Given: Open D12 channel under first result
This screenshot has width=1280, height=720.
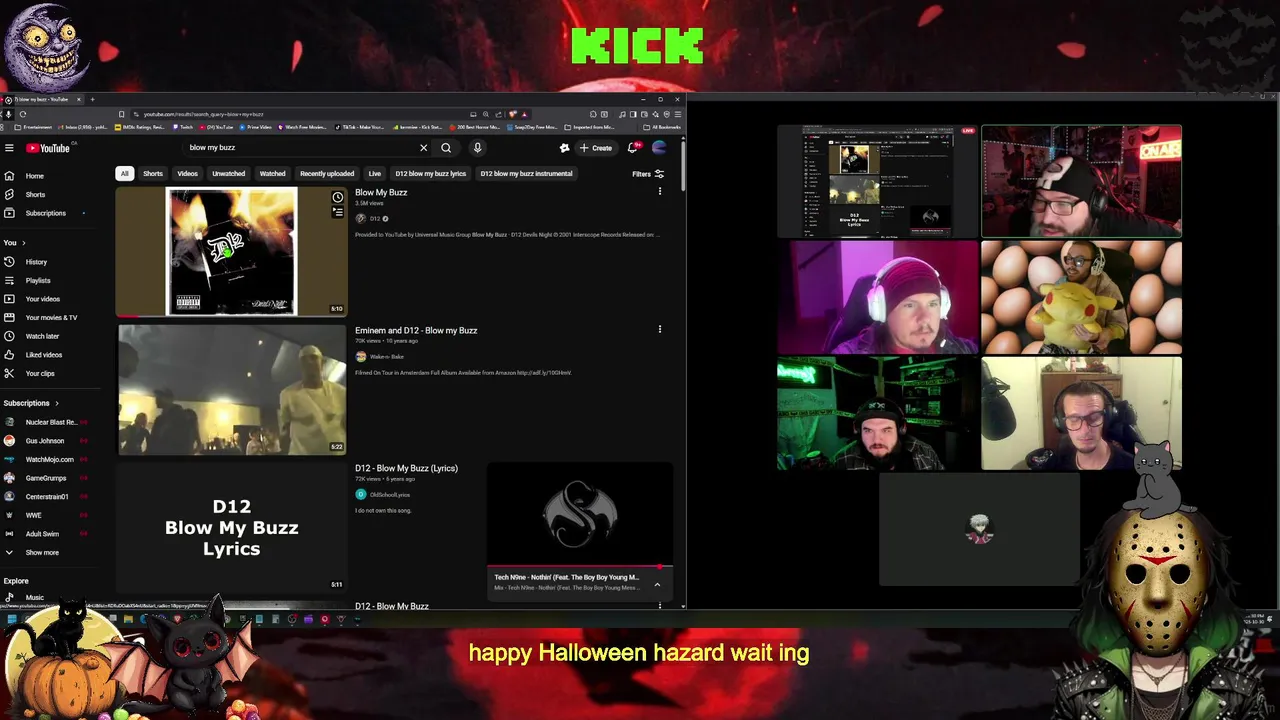Looking at the screenshot, I should tap(375, 218).
